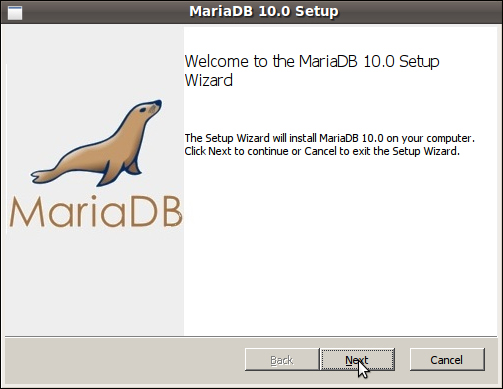Open the window menu icon in title bar
Viewport: 503px width, 389px height.
coord(15,13)
